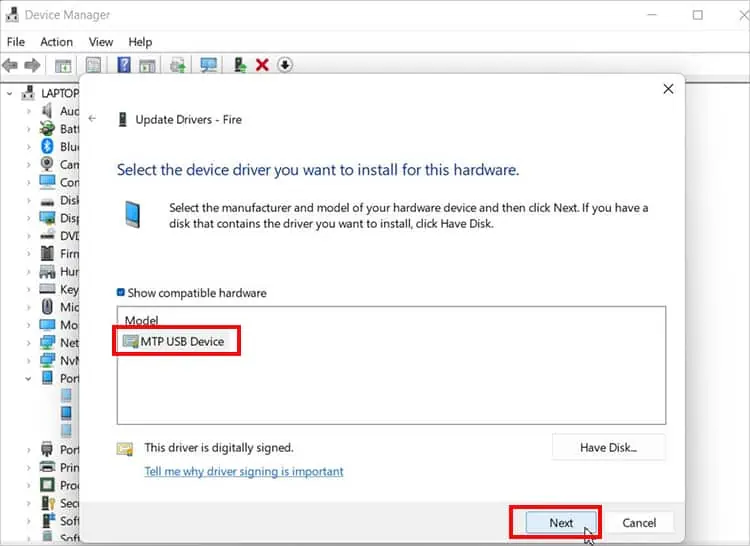This screenshot has height=546, width=750.
Task: Click the Security devices key icon
Action: pos(48,503)
